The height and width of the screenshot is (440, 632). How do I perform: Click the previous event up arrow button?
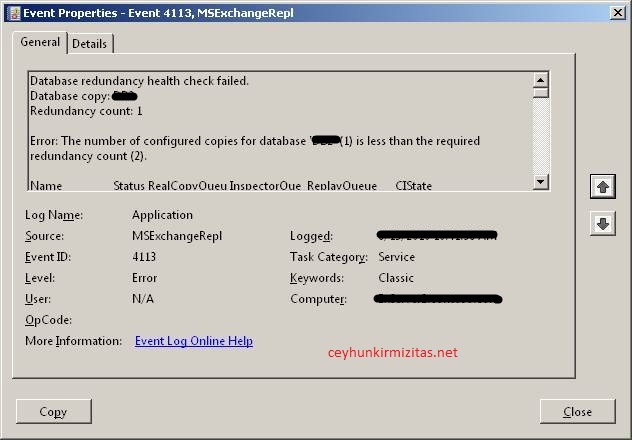pyautogui.click(x=602, y=187)
